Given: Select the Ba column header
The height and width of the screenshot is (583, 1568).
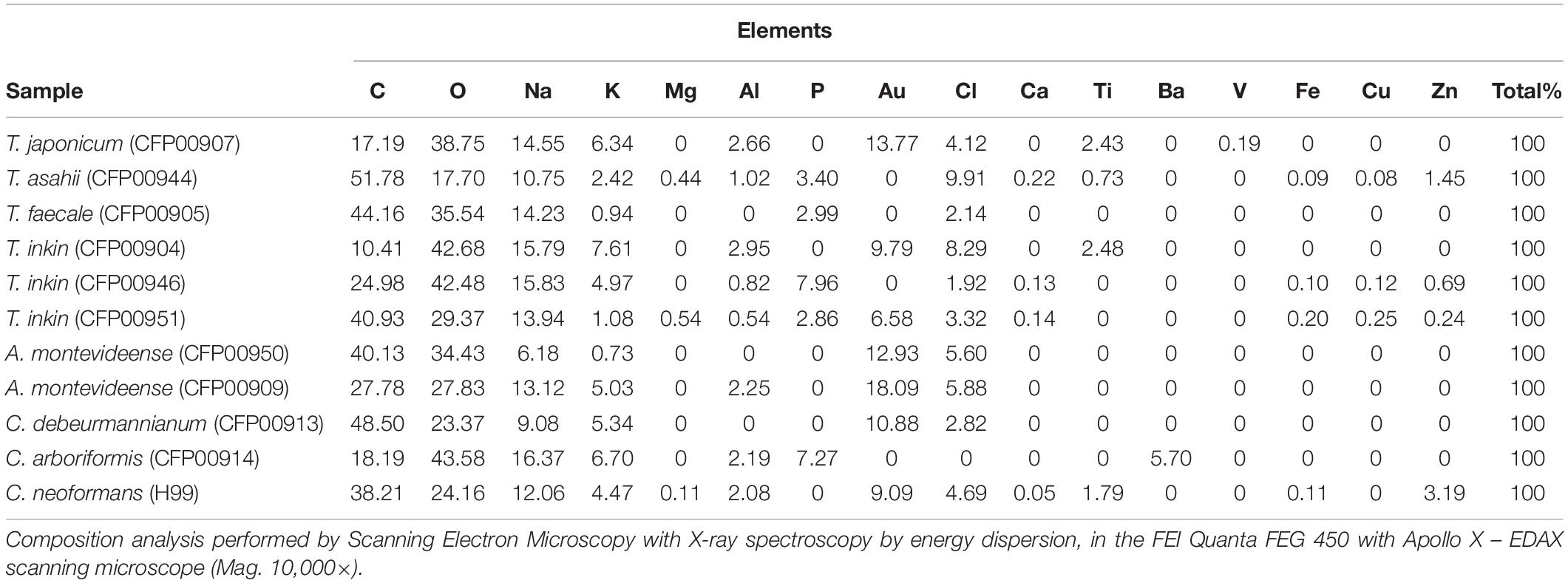Looking at the screenshot, I should 1170,91.
